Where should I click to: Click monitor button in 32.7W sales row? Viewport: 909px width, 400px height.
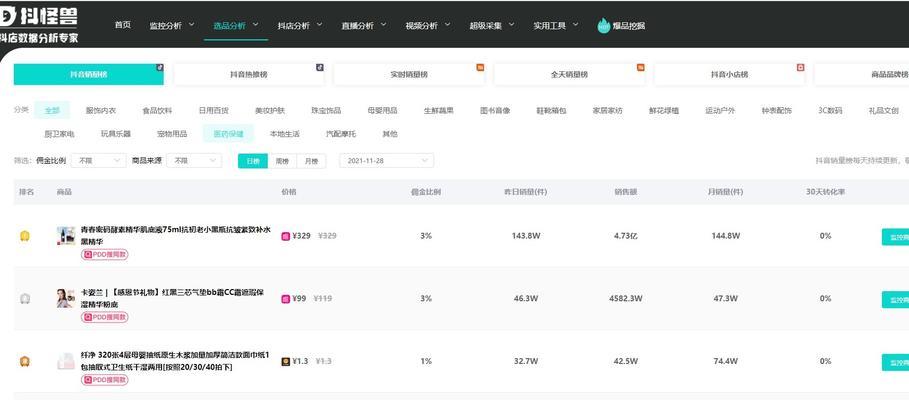(x=895, y=362)
